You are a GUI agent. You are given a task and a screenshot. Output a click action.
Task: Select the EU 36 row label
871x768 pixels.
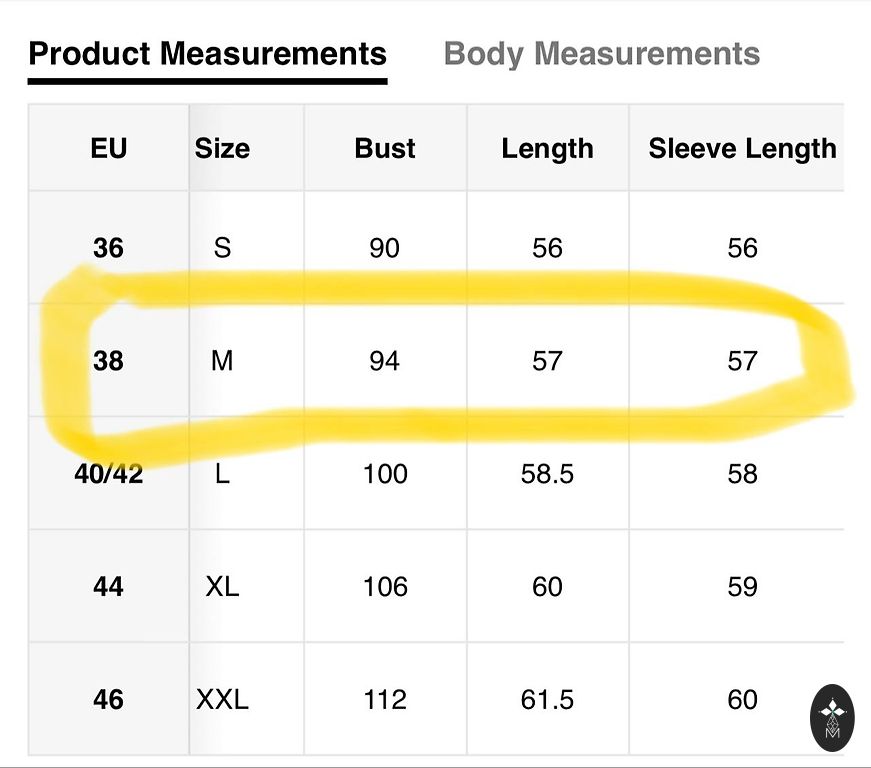[108, 247]
